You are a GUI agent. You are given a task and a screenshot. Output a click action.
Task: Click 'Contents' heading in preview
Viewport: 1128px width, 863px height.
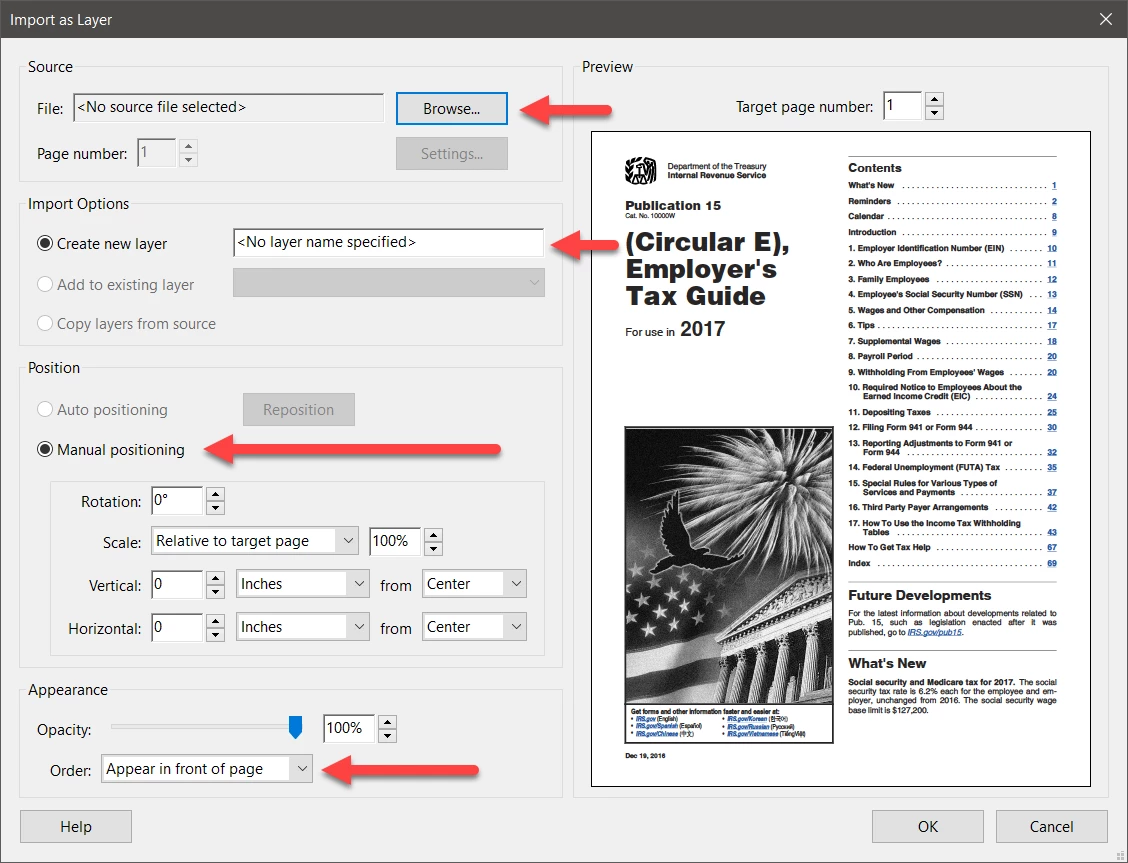[x=875, y=168]
